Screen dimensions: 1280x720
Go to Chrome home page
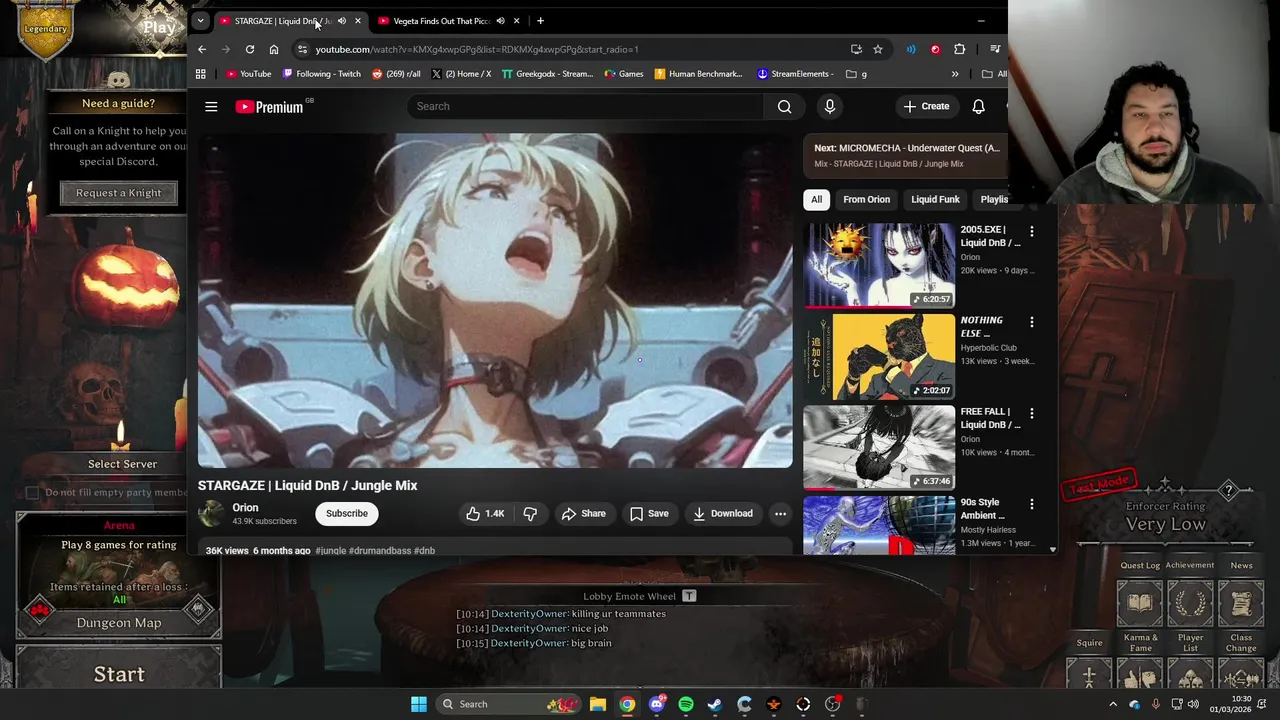[274, 49]
